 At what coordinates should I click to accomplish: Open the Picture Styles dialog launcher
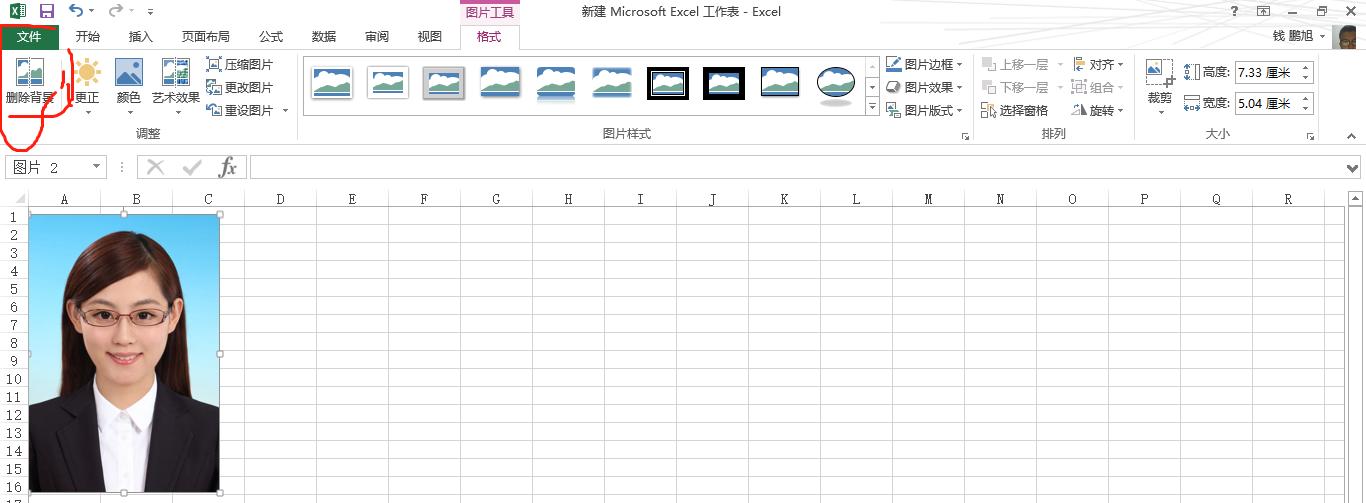coord(966,136)
